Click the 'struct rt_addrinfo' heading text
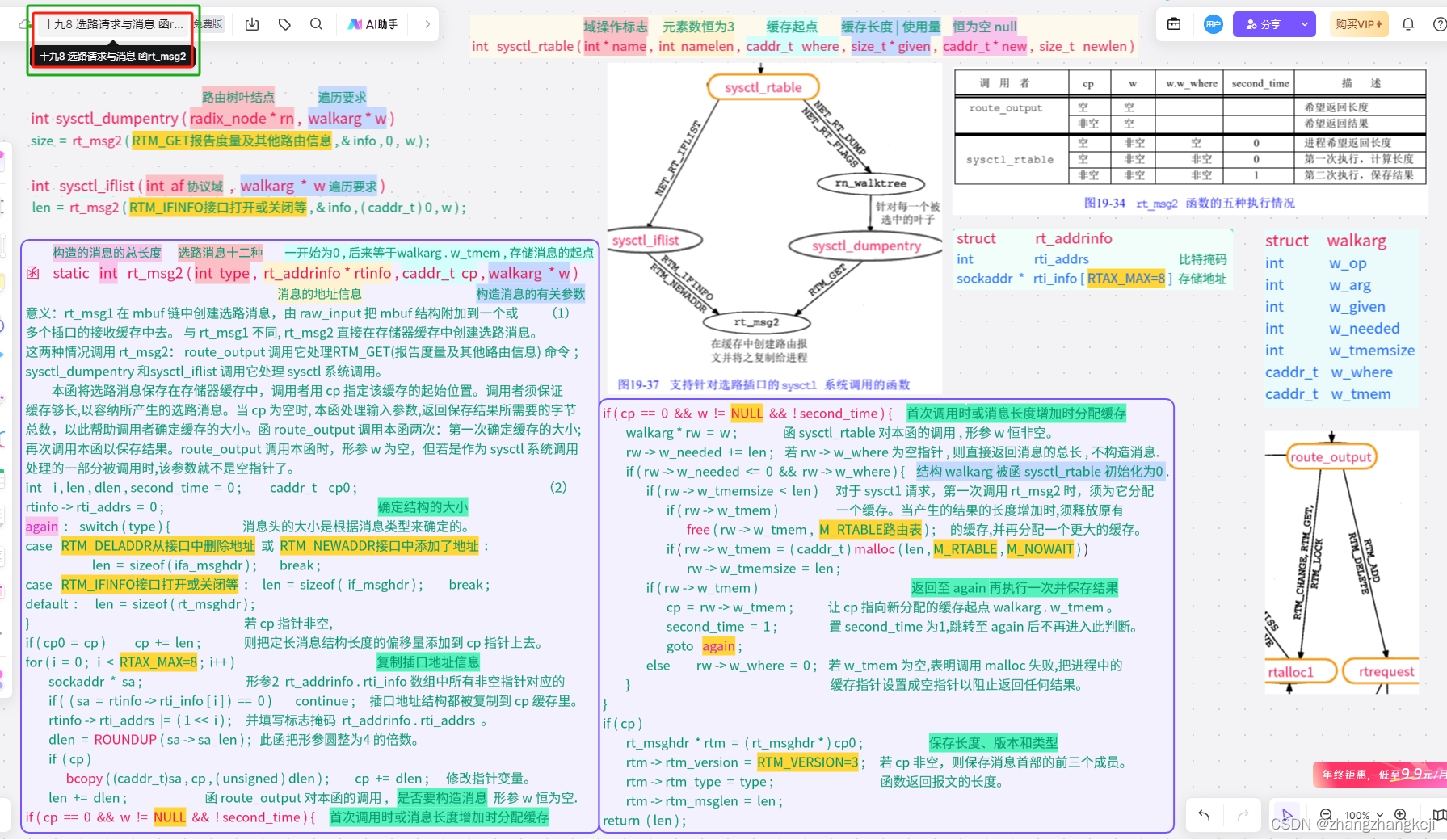 pos(1034,238)
